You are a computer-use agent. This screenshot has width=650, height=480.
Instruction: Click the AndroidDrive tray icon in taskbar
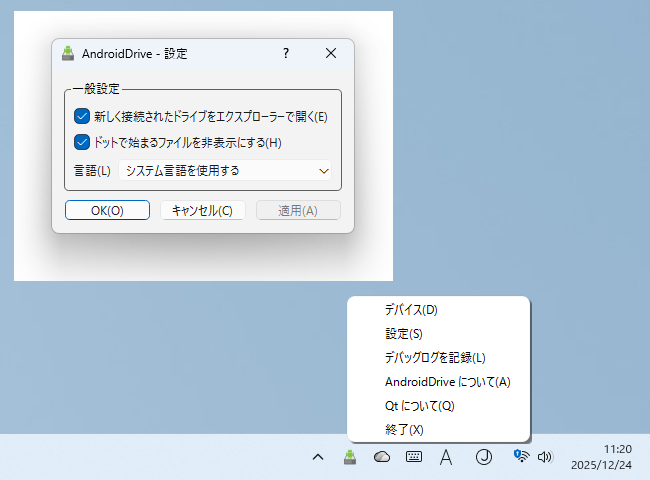(350, 457)
